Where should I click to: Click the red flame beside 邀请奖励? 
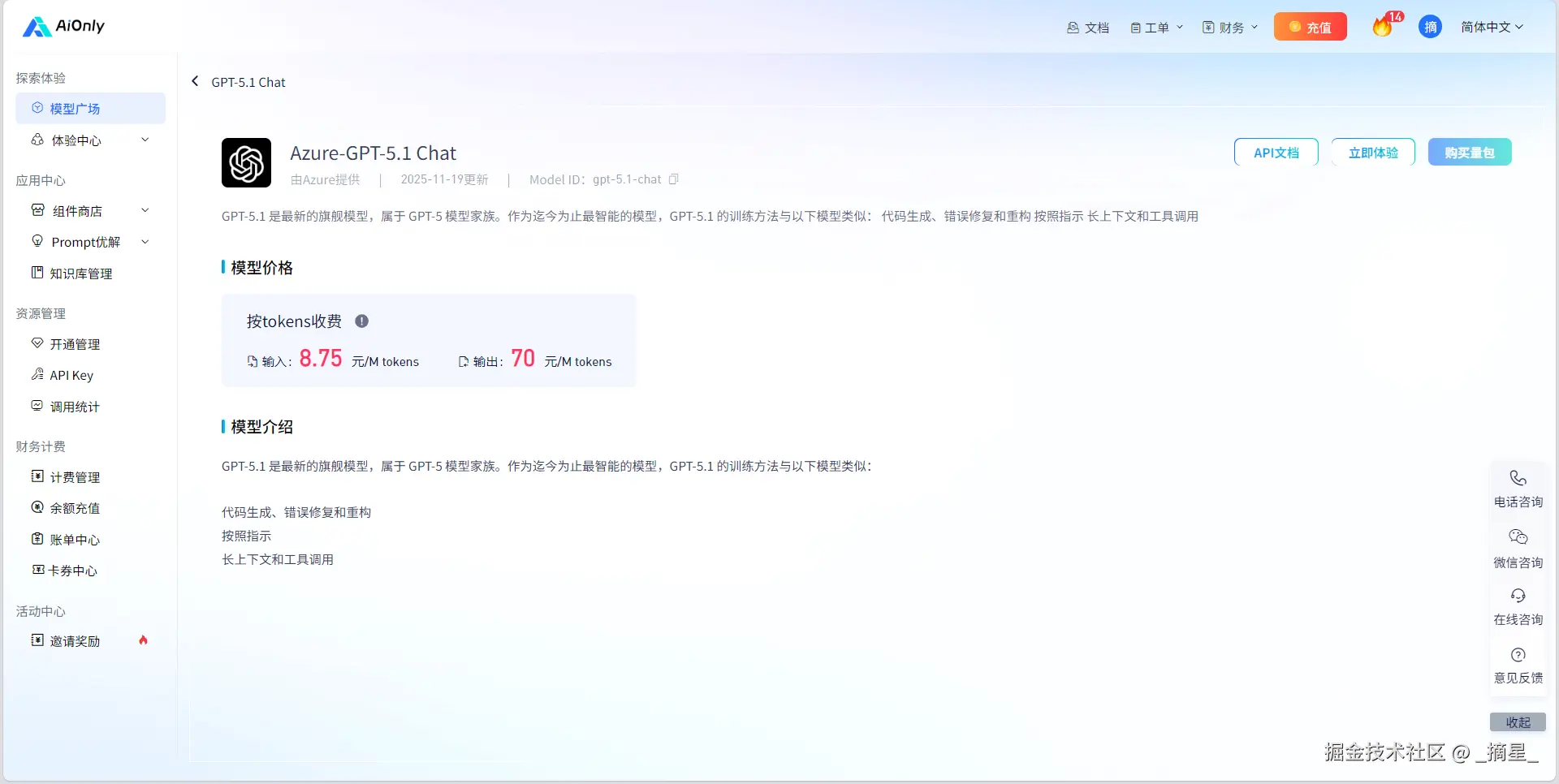(144, 640)
